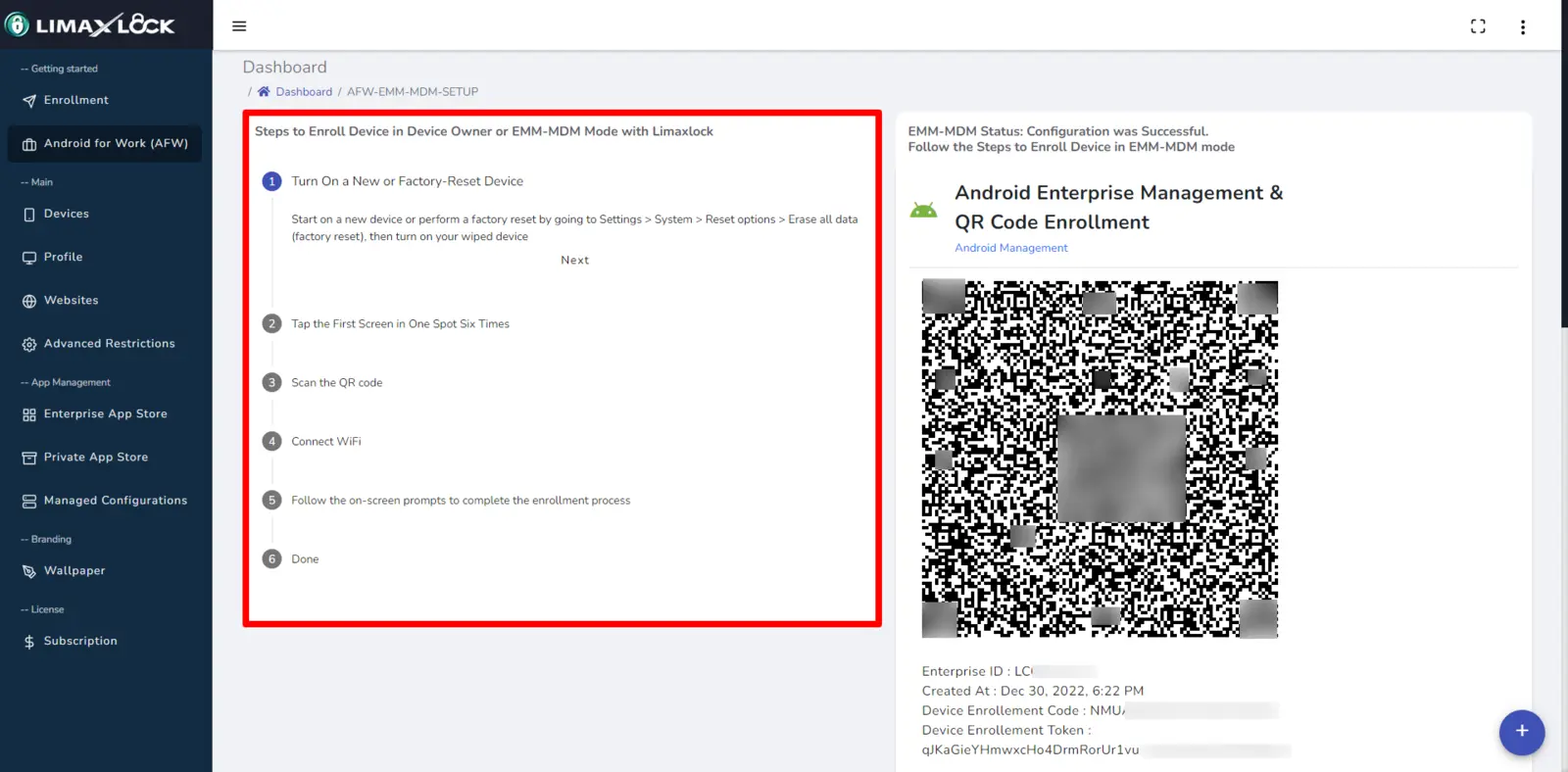Click the Private App Store icon
Image resolution: width=1568 pixels, height=772 pixels.
29,458
